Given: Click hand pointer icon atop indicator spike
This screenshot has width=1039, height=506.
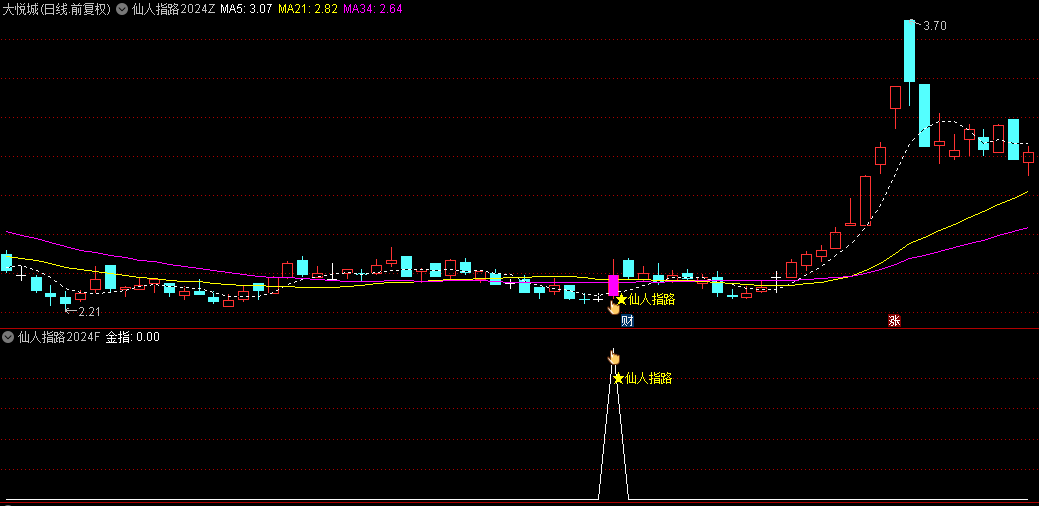Looking at the screenshot, I should click(614, 358).
